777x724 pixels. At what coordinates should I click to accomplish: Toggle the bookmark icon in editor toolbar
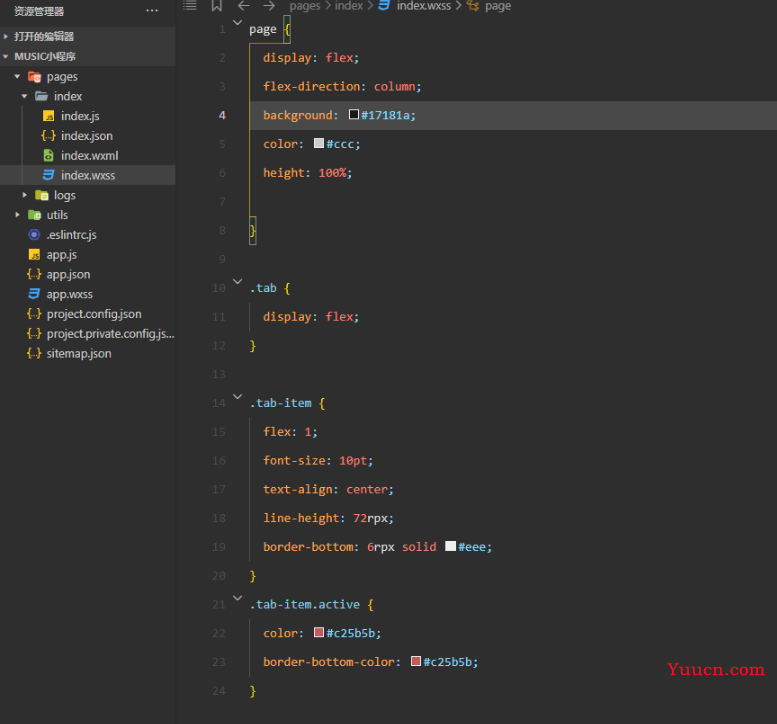point(217,5)
